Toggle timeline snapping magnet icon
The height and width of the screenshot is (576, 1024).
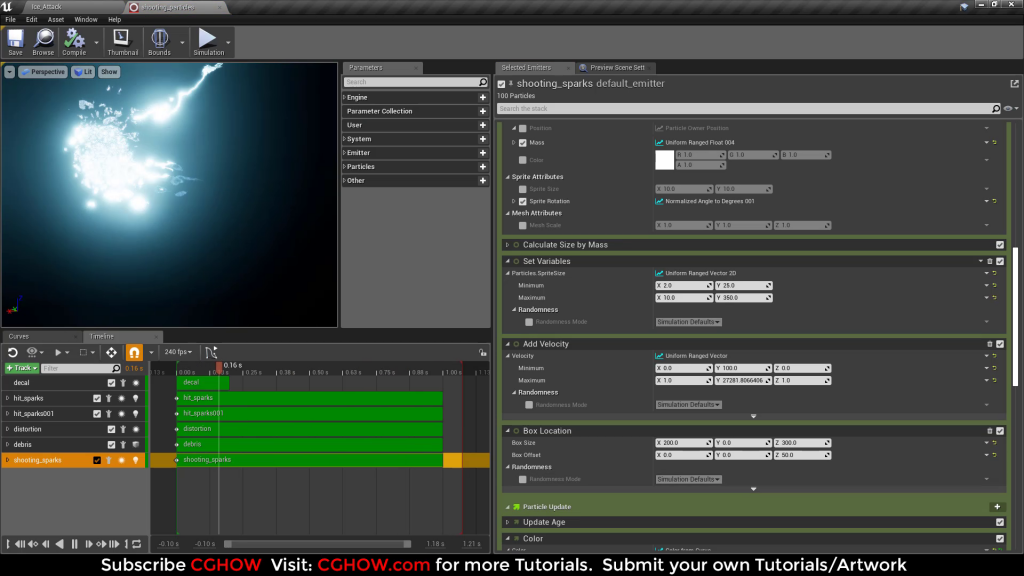[x=134, y=353]
